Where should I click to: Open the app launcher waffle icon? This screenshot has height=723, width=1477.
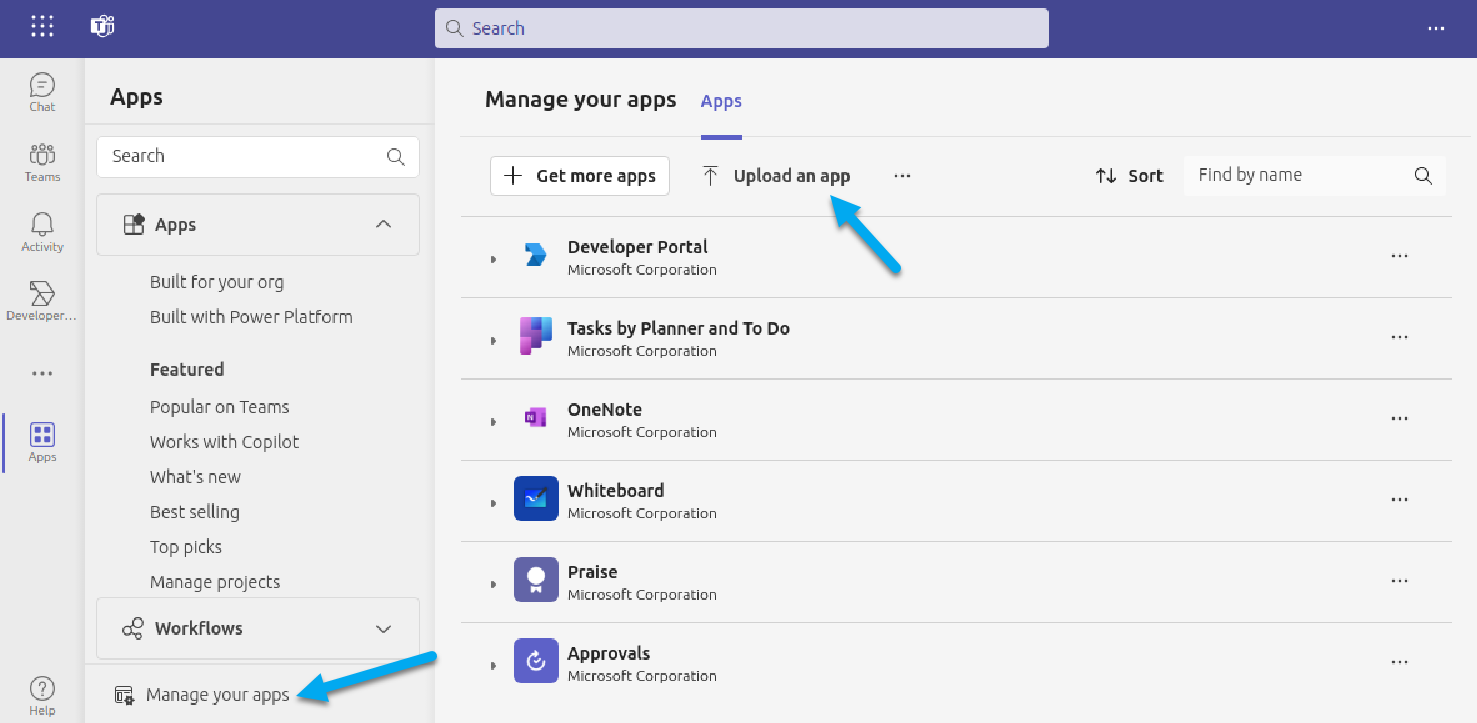tap(42, 27)
